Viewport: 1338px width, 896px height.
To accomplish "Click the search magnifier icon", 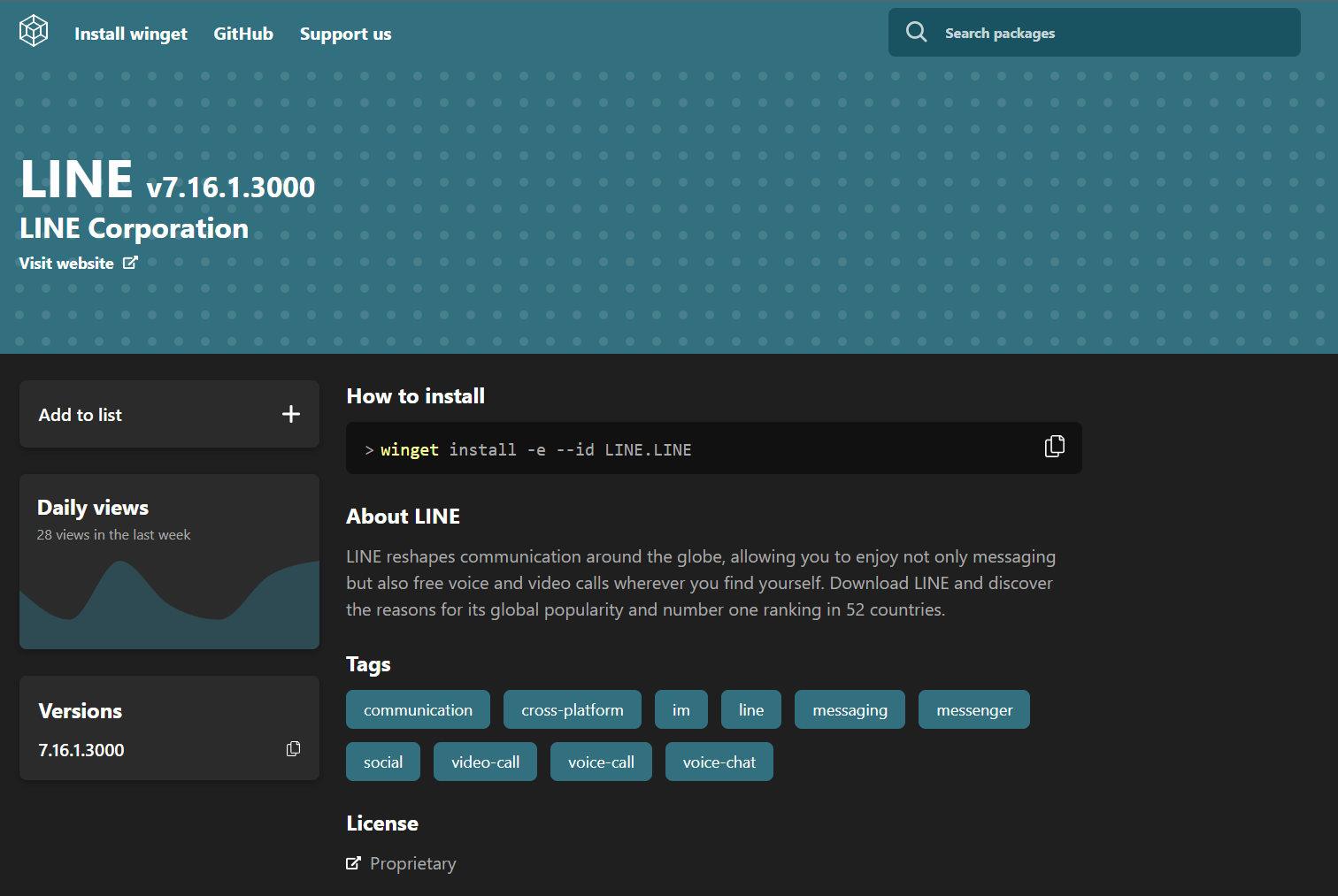I will click(x=916, y=33).
